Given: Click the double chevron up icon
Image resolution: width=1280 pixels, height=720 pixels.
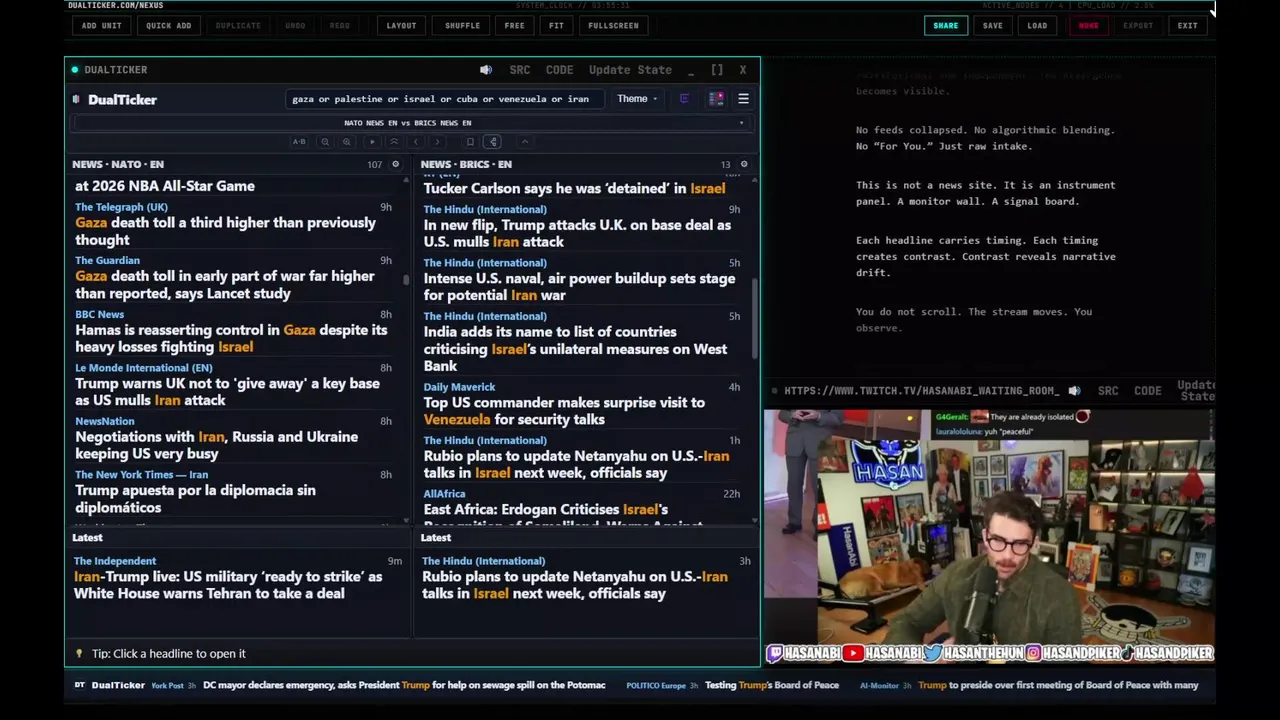Looking at the screenshot, I should (394, 142).
